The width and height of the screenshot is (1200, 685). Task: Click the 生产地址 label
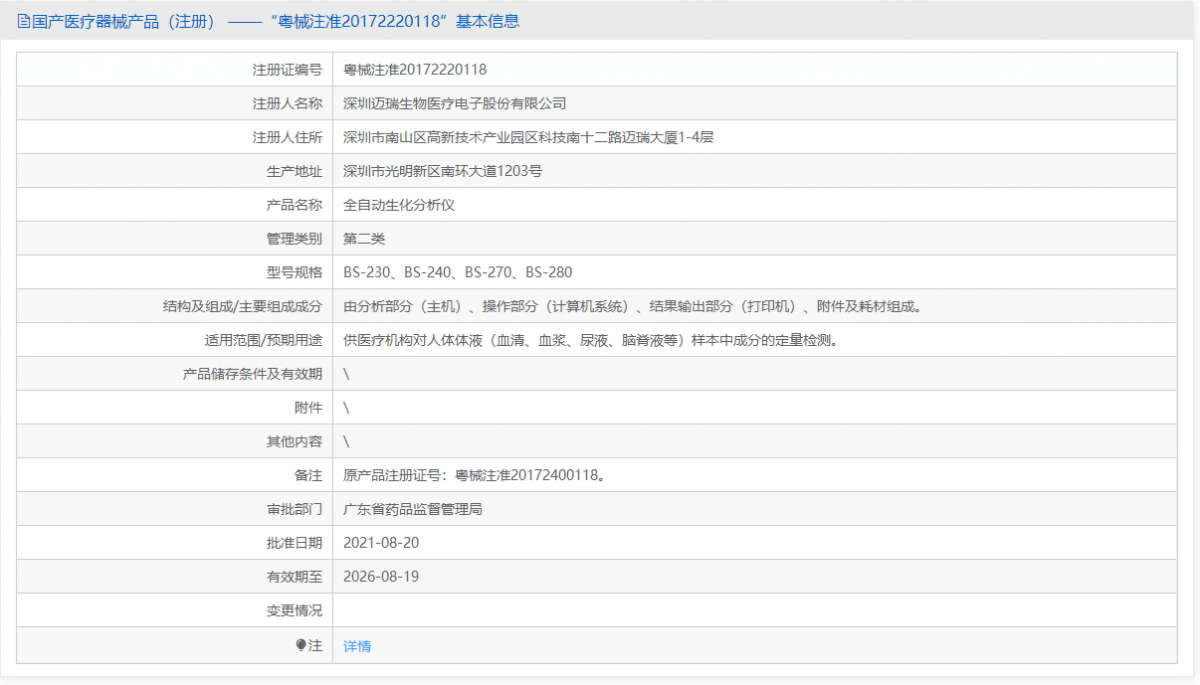point(294,171)
